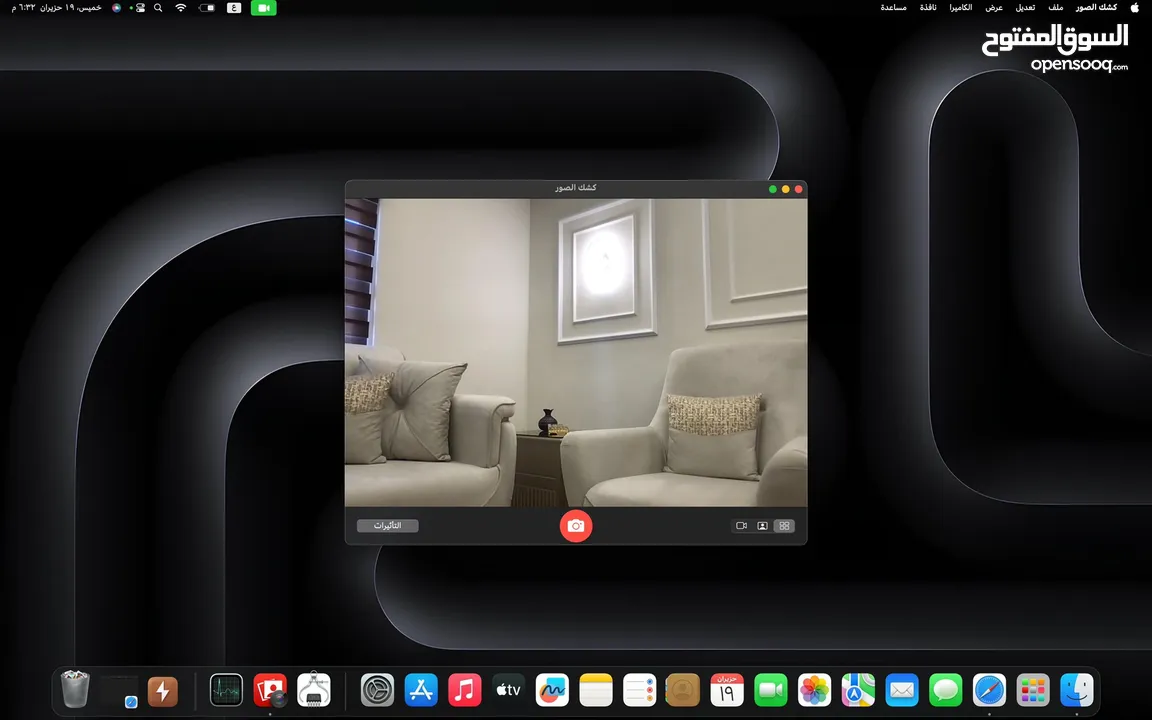Open the App Store from the Dock

click(421, 690)
